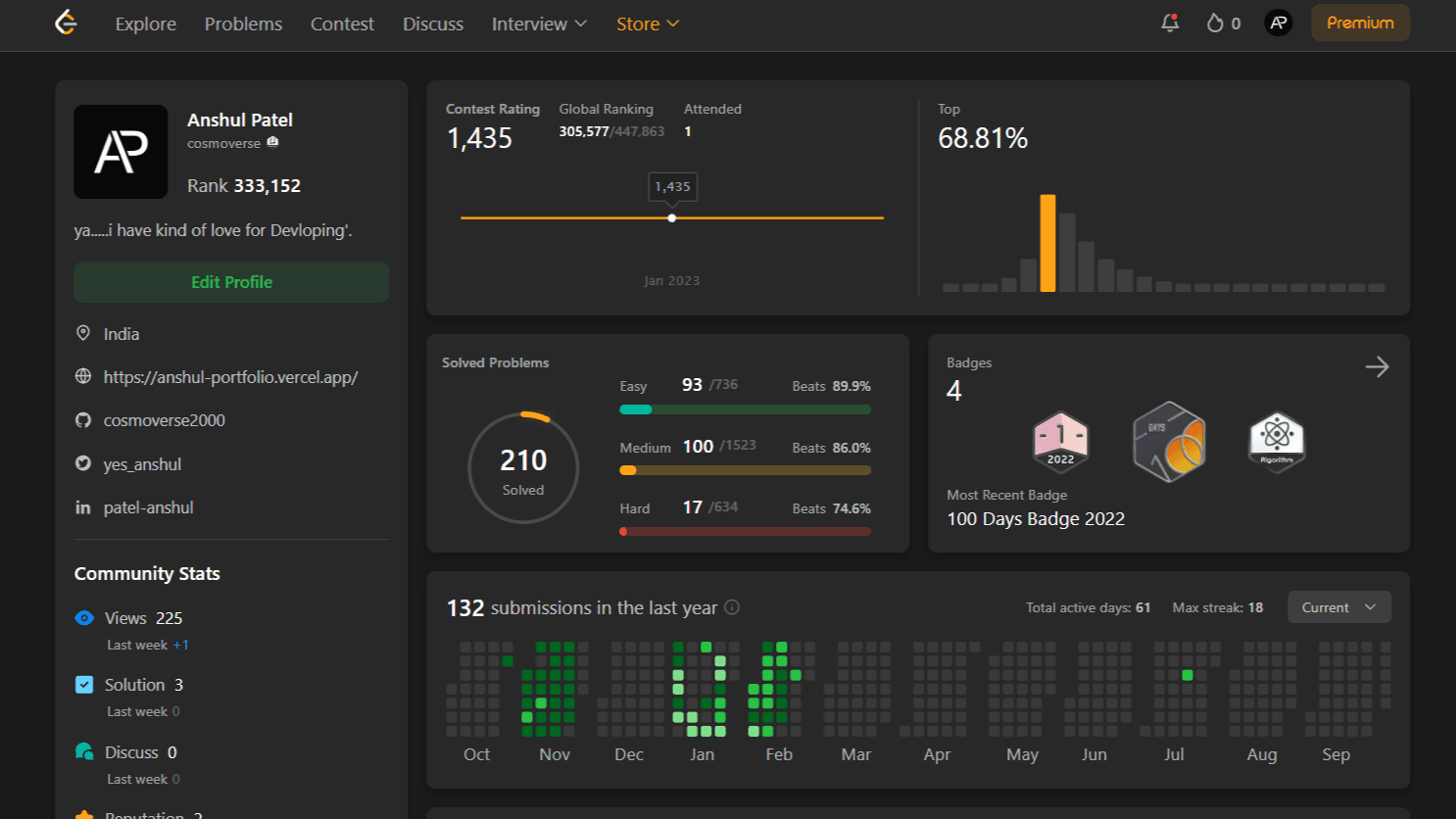Click the LeetCode logo icon

pos(66,23)
